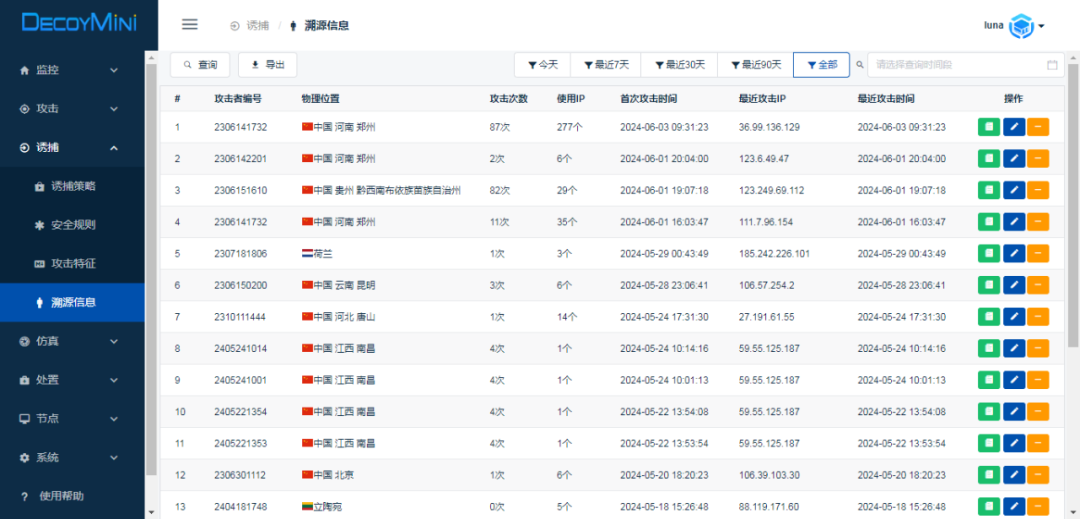Screen dimensions: 1080x519
Task: Select 溯源信息 in the sidebar
Action: coord(72,302)
